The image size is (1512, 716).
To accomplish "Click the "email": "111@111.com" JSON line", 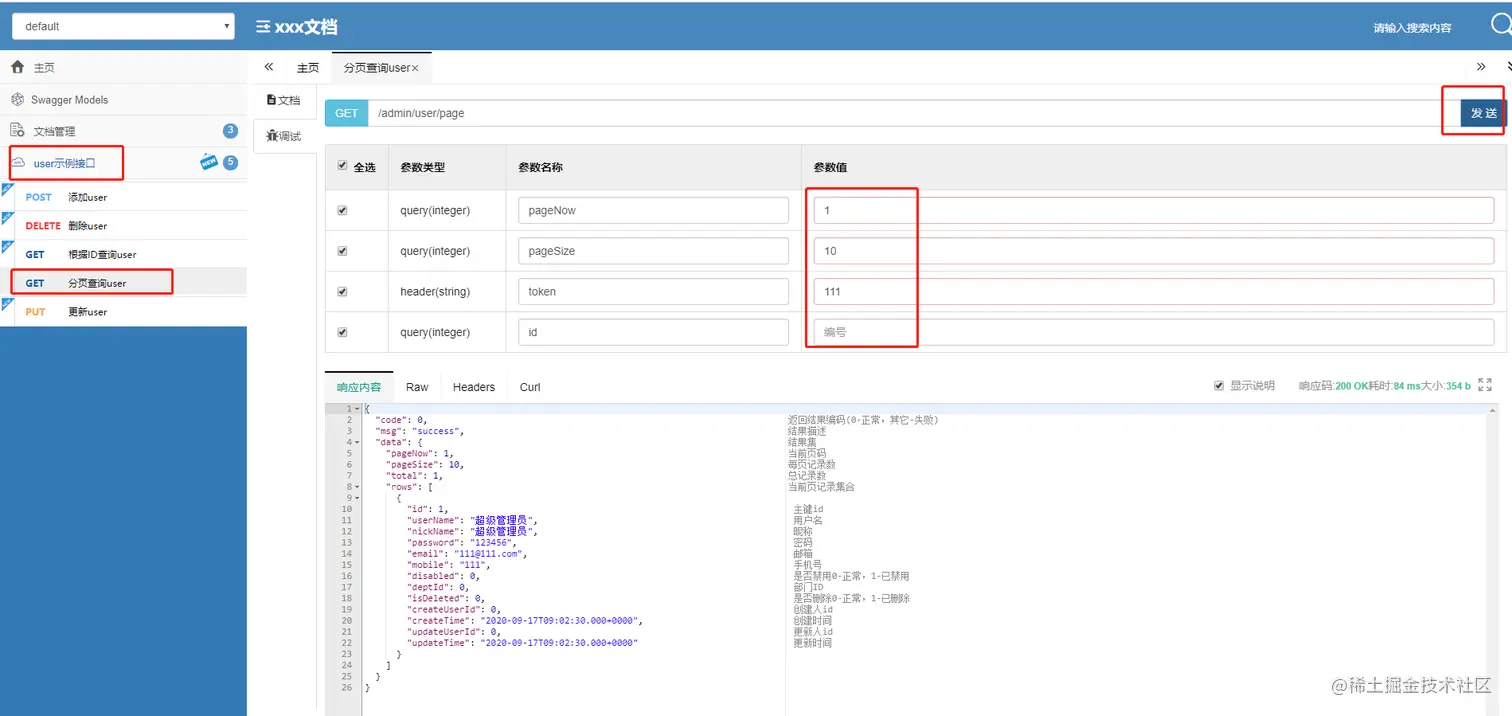I will coord(466,553).
